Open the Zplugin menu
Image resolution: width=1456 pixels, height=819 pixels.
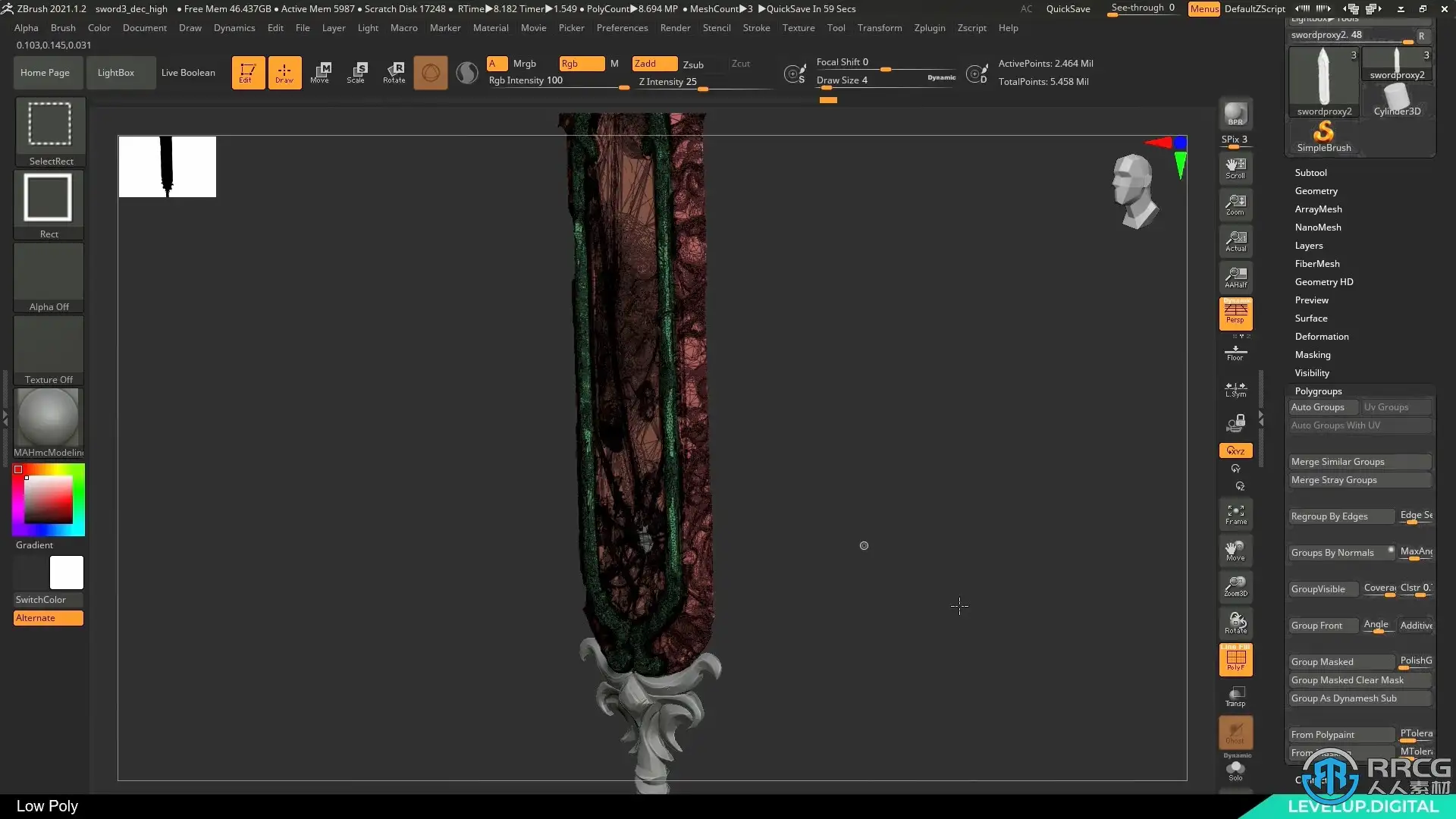coord(929,28)
